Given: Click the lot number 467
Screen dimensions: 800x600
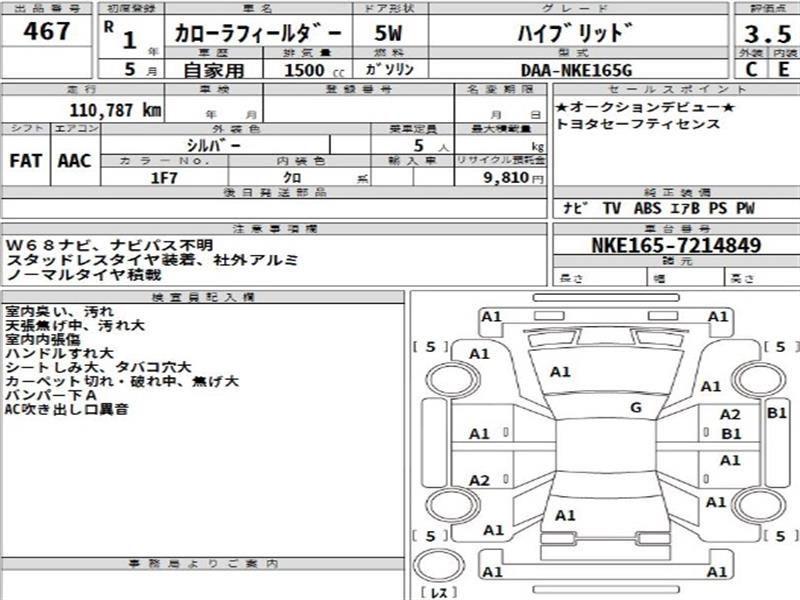Looking at the screenshot, I should point(46,32).
